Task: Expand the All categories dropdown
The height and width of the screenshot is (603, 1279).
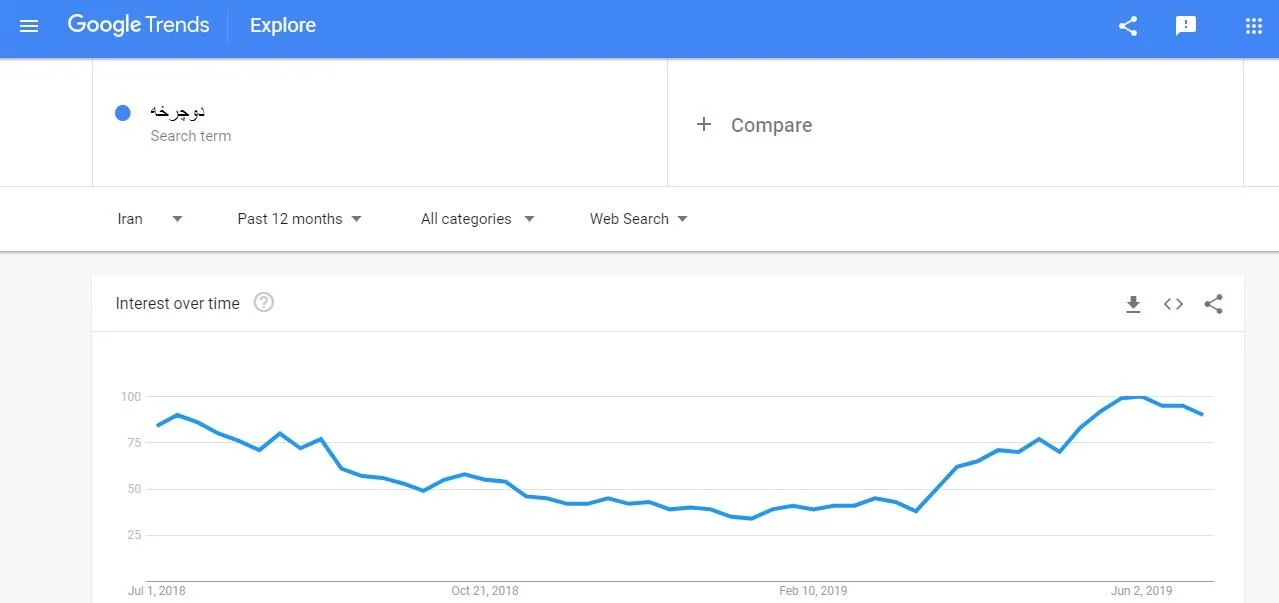Action: click(477, 219)
